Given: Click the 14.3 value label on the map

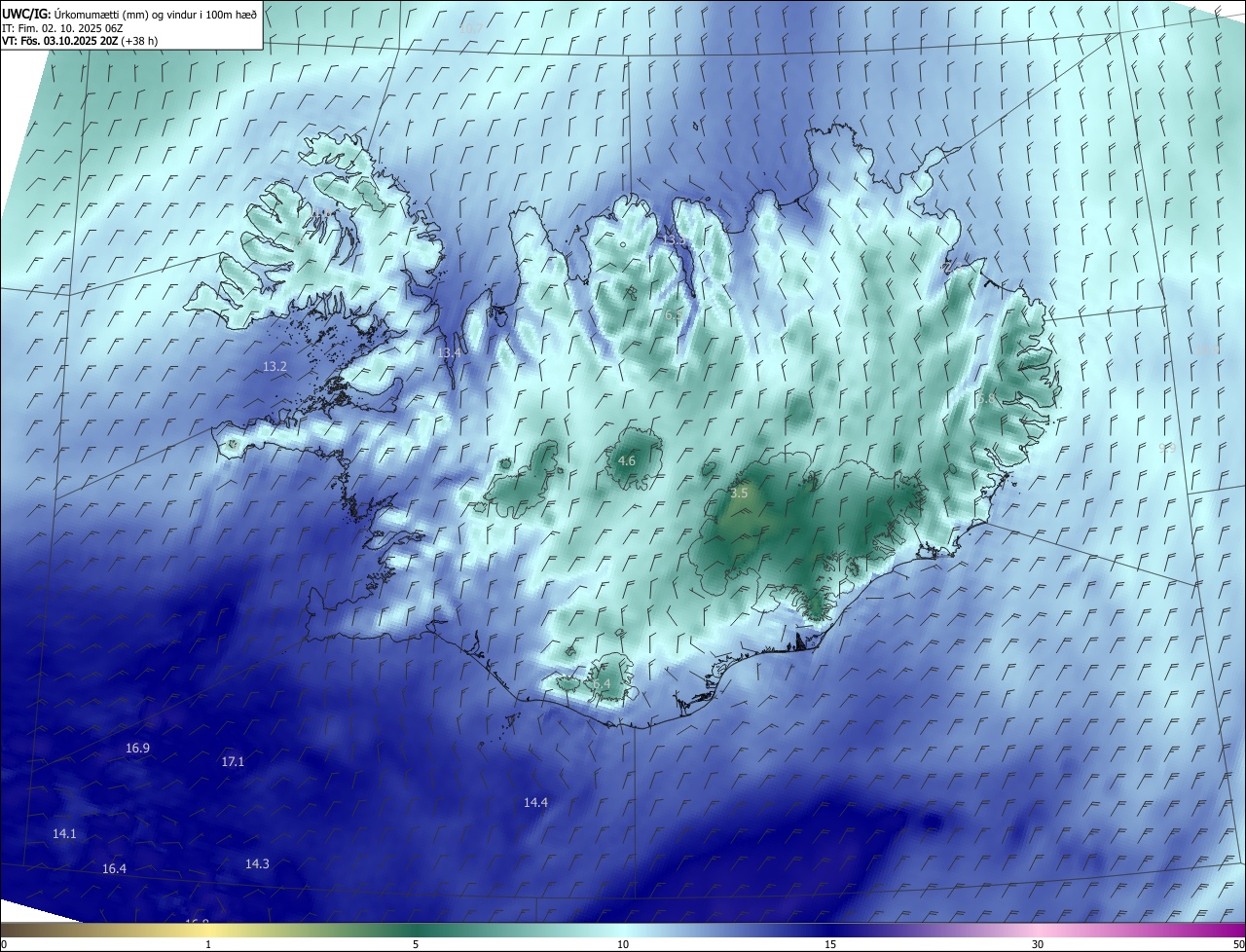Looking at the screenshot, I should (x=257, y=864).
